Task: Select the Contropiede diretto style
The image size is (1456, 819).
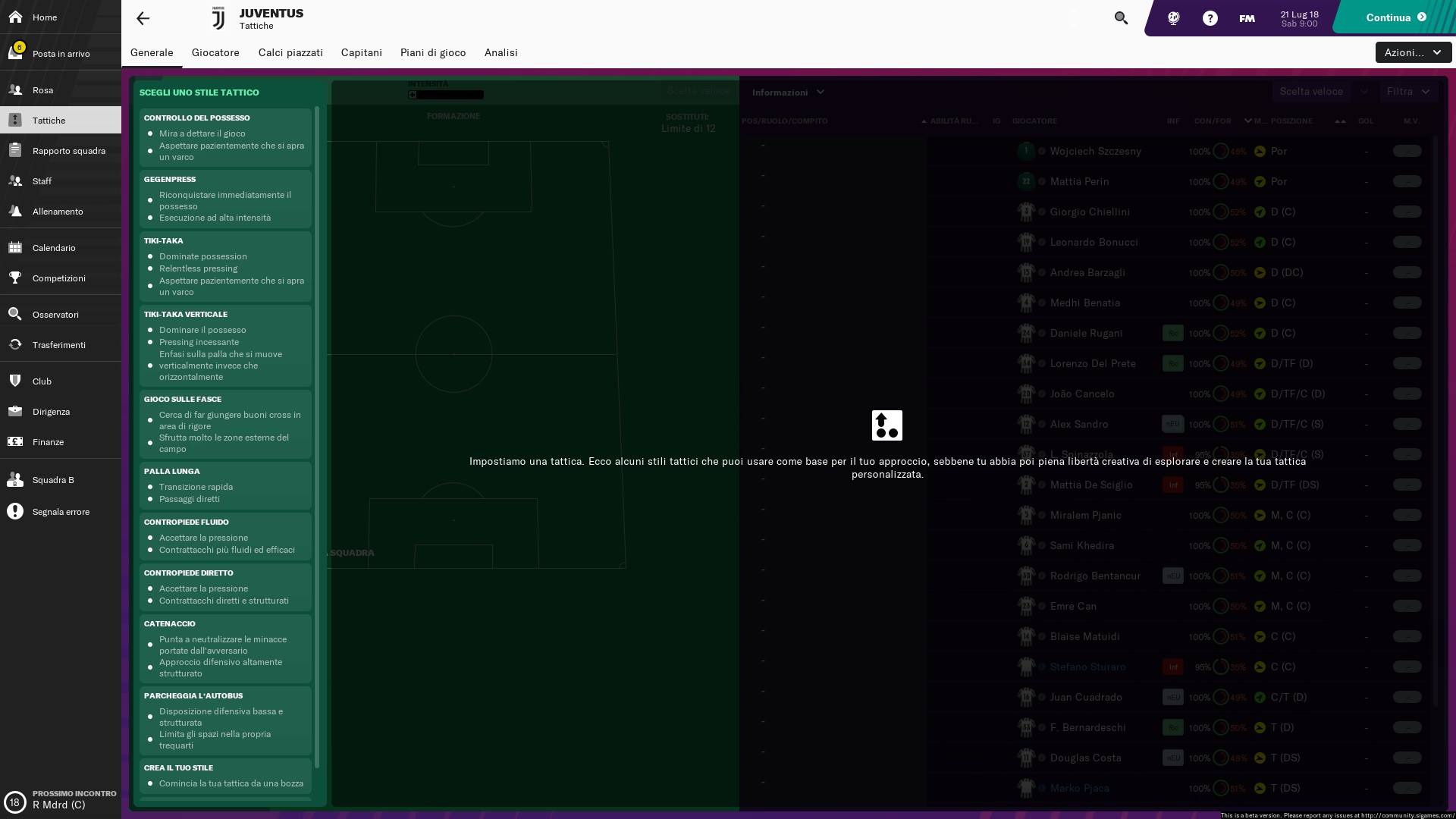Action: tap(225, 587)
